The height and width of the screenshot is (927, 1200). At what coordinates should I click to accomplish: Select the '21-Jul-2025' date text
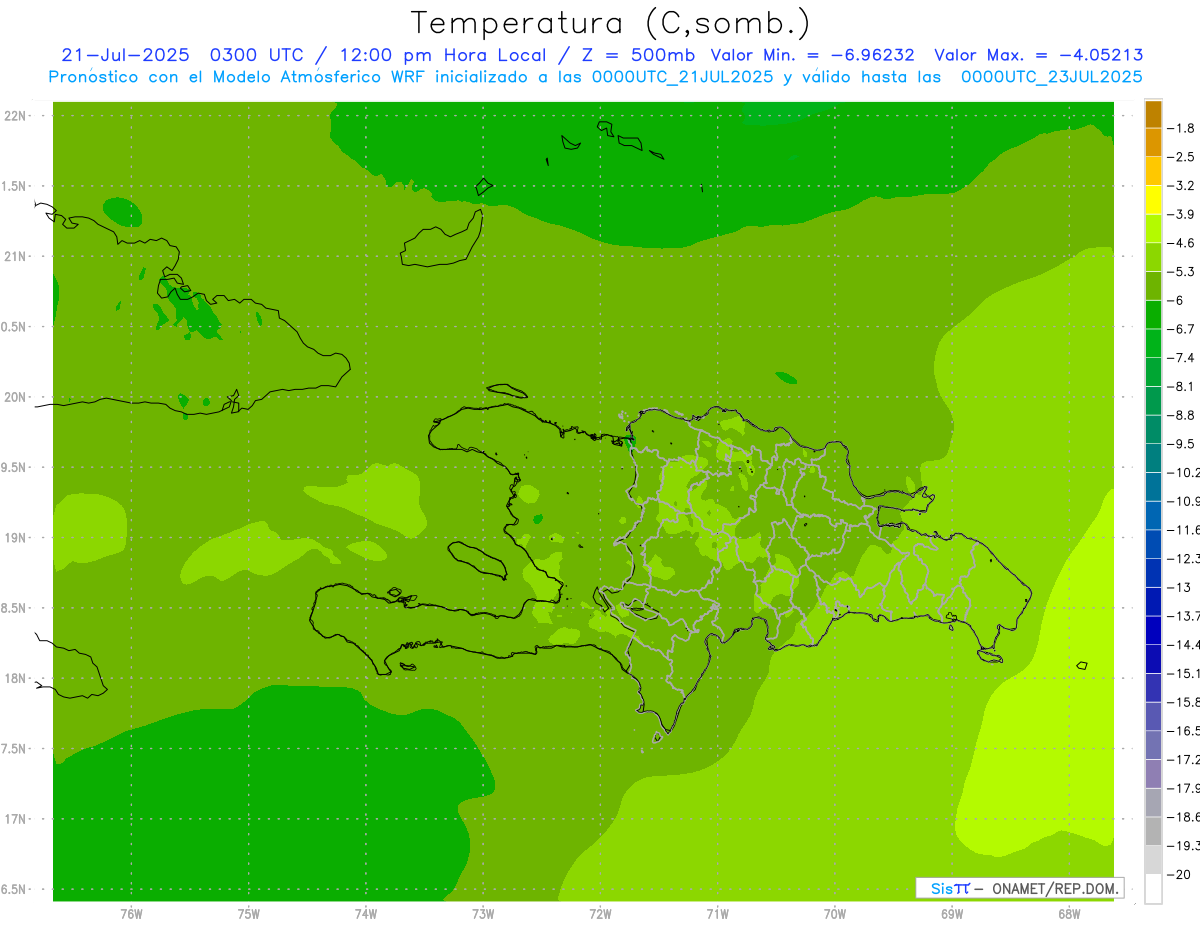pos(125,55)
